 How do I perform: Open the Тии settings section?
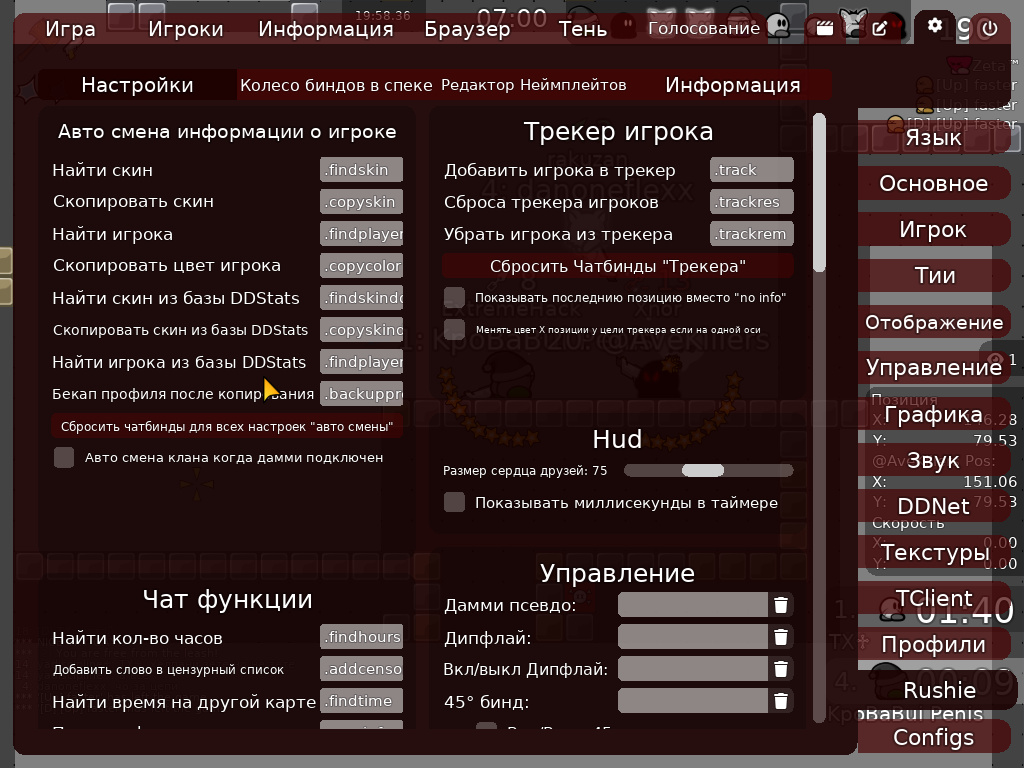(933, 275)
